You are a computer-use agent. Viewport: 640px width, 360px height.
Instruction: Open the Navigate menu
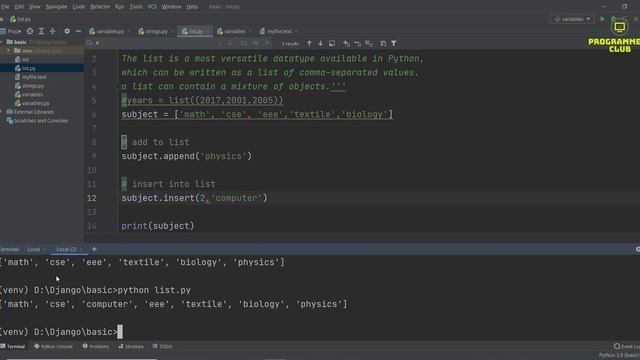pos(56,7)
